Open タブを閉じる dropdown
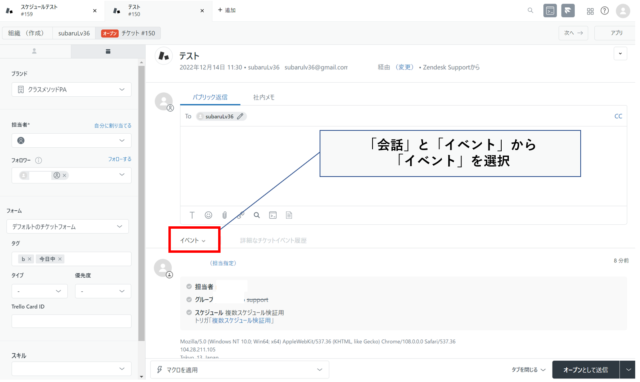This screenshot has width=640, height=382. 529,370
